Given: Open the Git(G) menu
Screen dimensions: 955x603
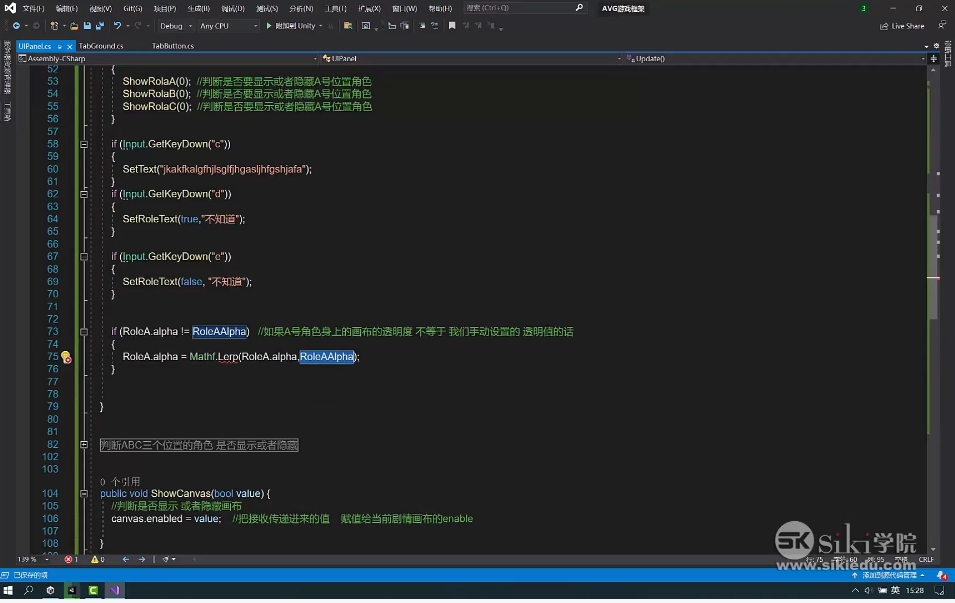Looking at the screenshot, I should point(132,9).
